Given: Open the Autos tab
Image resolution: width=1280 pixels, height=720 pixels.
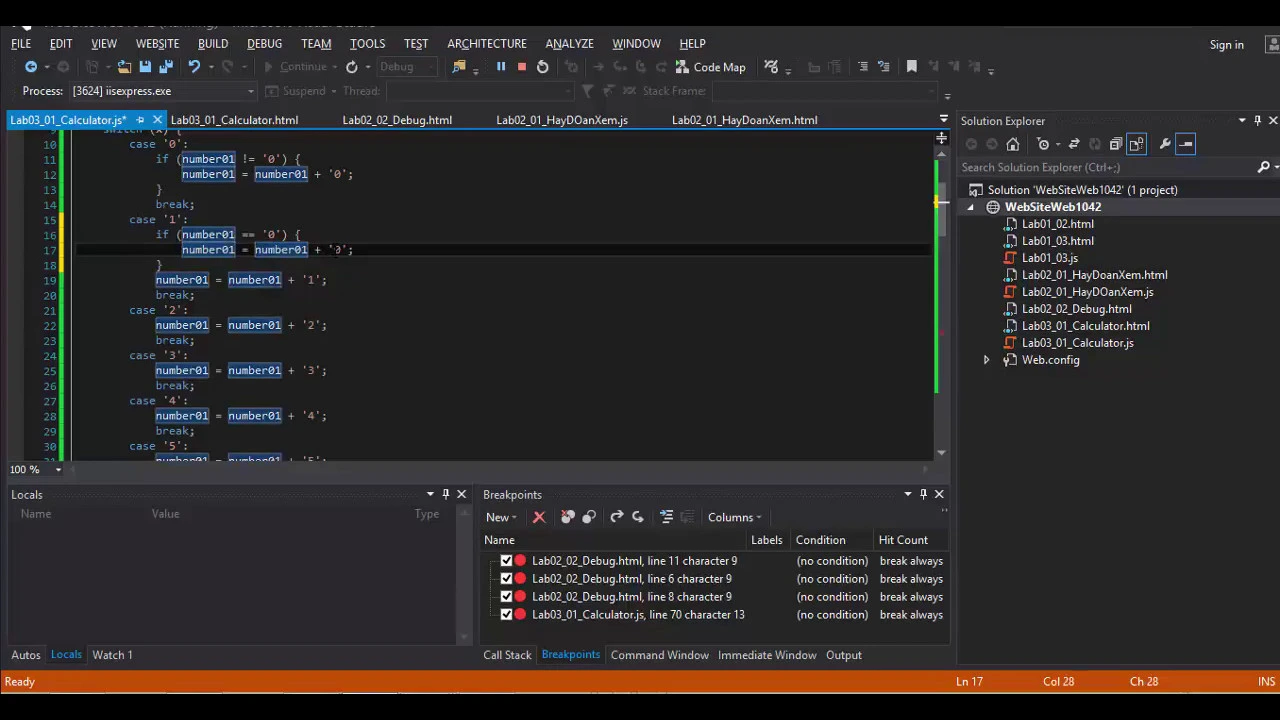Looking at the screenshot, I should tap(26, 655).
